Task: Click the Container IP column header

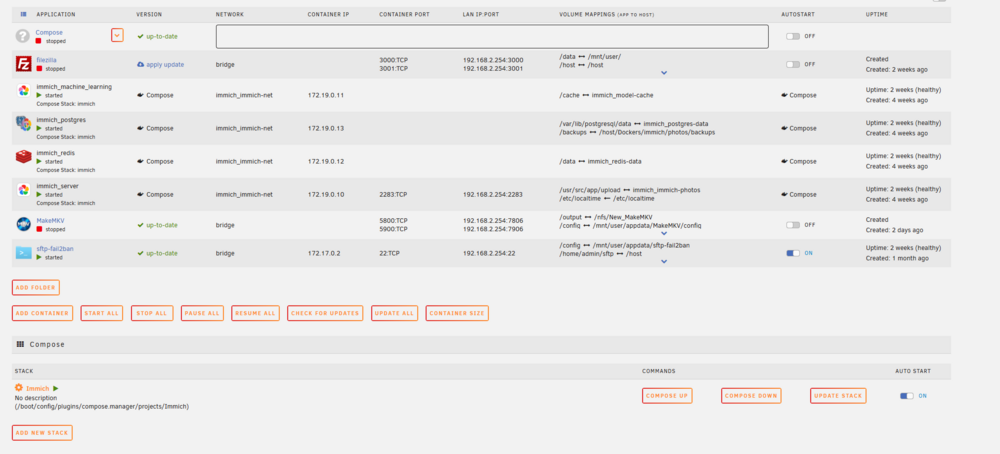Action: [x=326, y=14]
